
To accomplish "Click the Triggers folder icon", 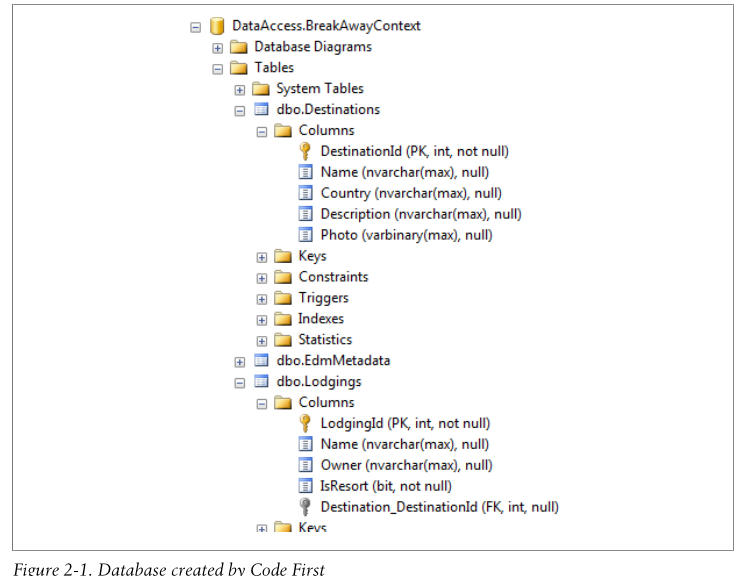I will (283, 298).
